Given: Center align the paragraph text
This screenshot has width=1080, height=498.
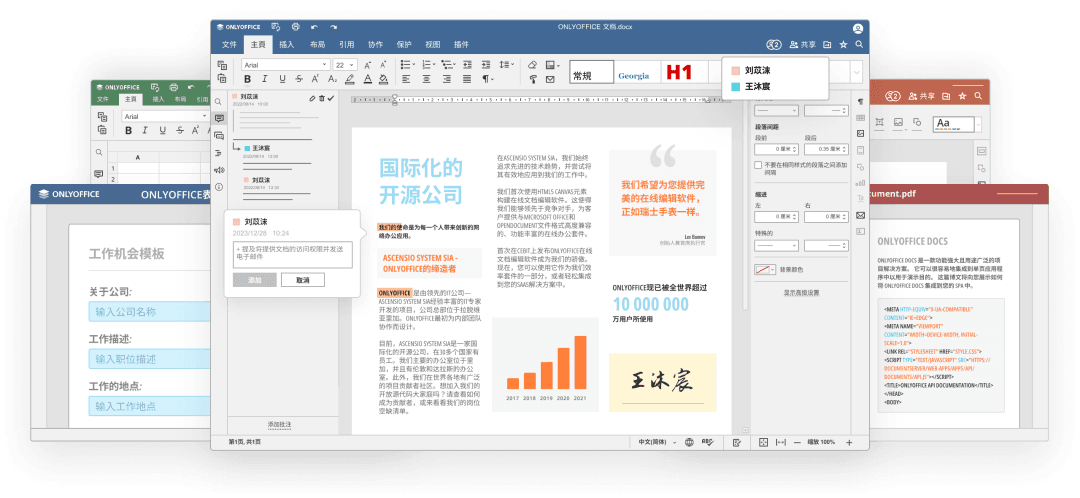Looking at the screenshot, I should tap(426, 79).
